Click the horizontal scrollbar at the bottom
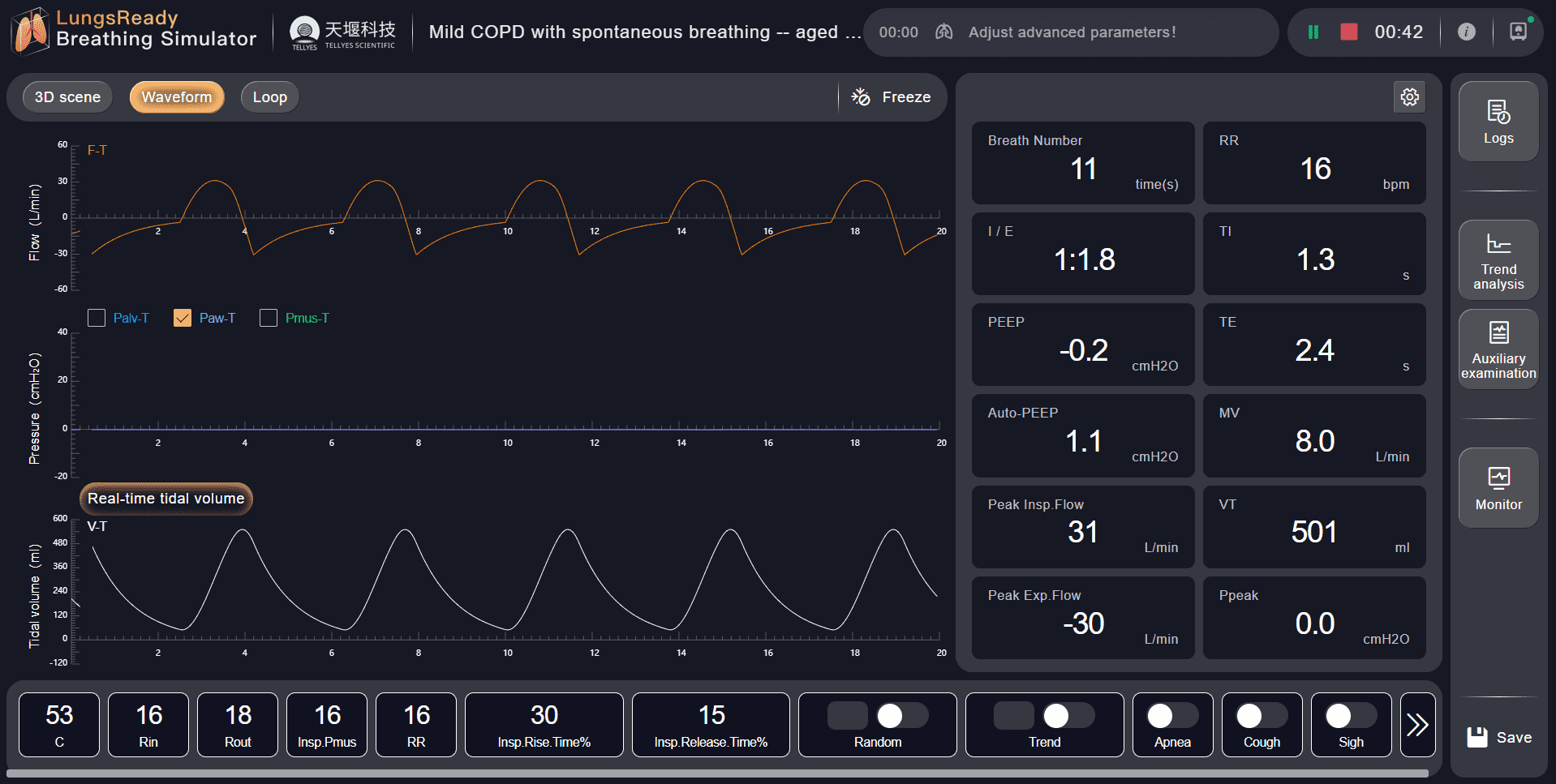 [717, 773]
